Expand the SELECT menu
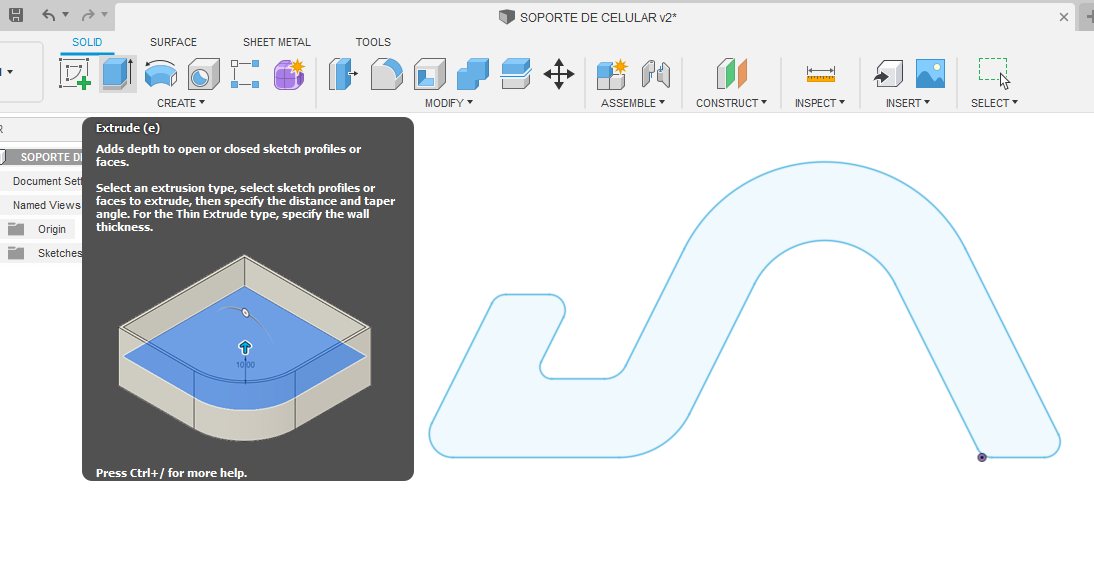Viewport: 1094px width, 580px height. 994,103
